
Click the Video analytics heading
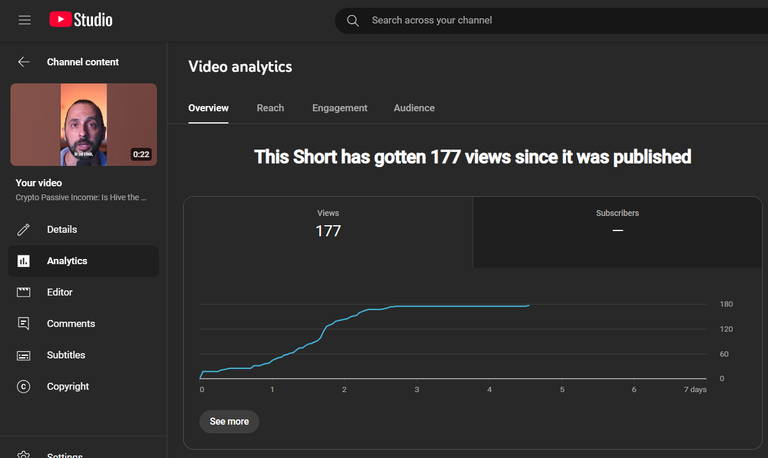[240, 67]
